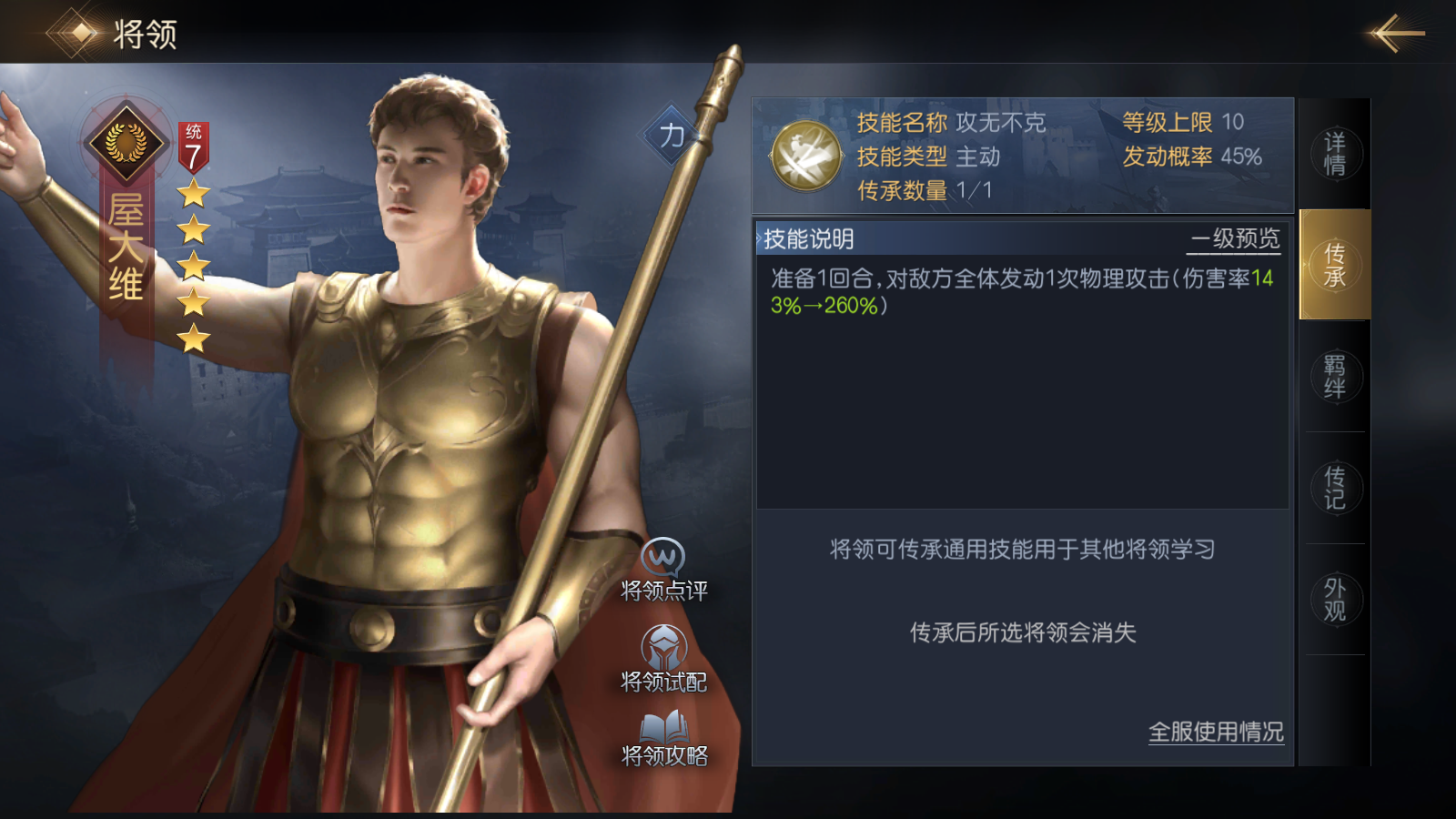Tap the 技能说明 section header
This screenshot has width=1456, height=819.
pos(808,239)
